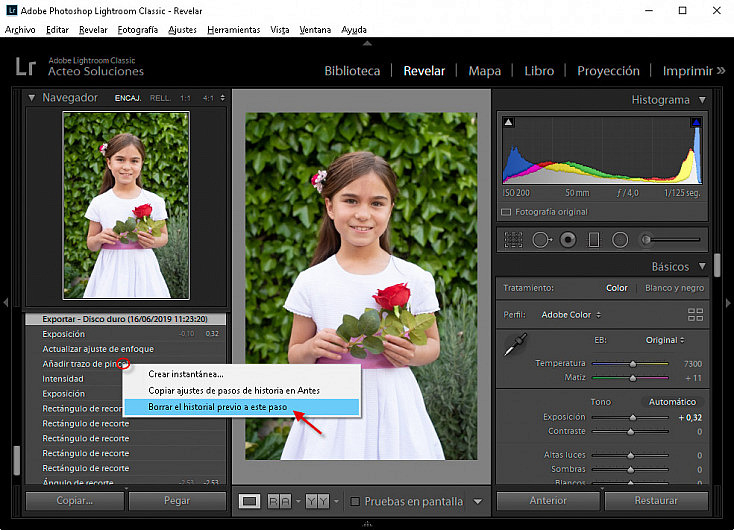Show more modules double arrow
The image size is (734, 530).
click(x=721, y=71)
